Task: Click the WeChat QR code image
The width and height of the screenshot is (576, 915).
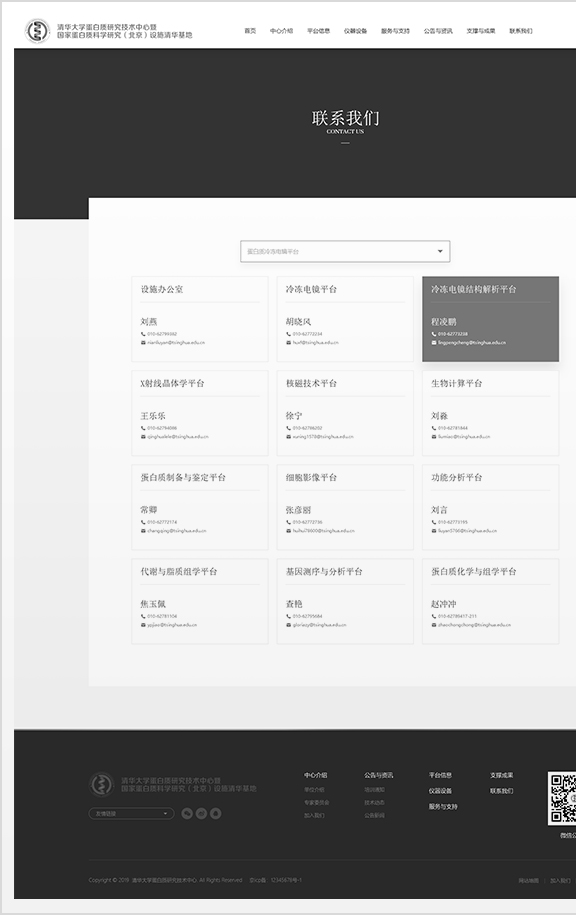Action: coord(562,798)
